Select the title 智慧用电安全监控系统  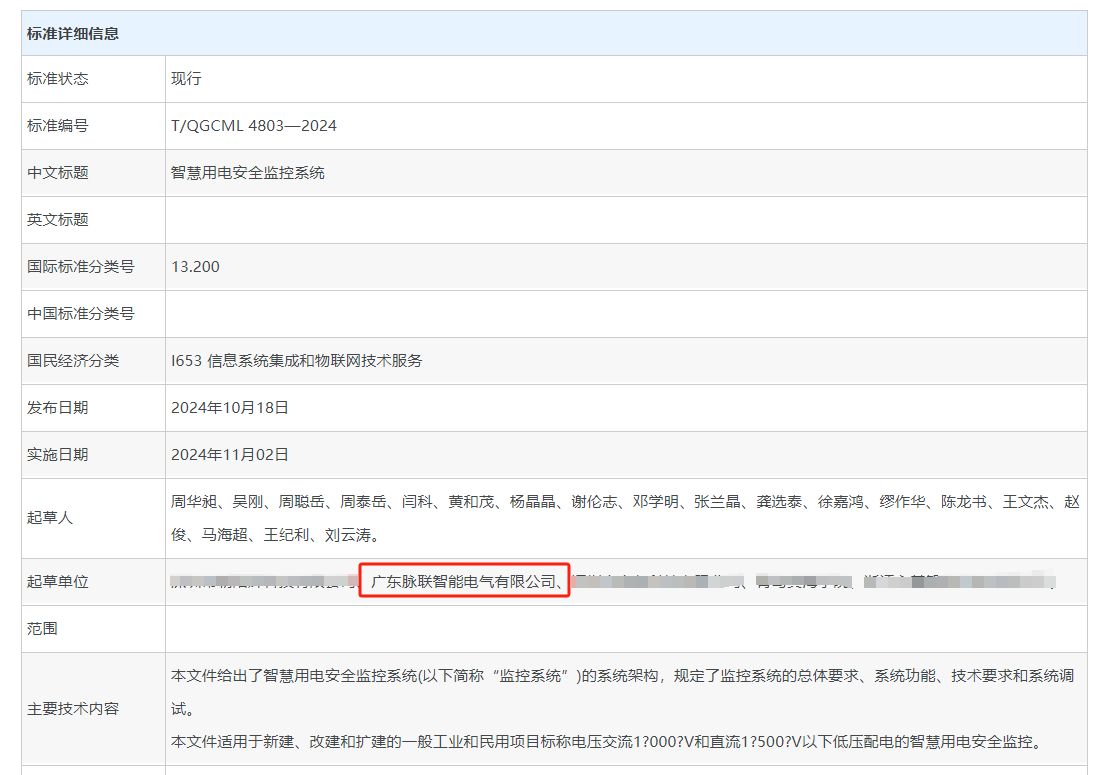pos(248,173)
